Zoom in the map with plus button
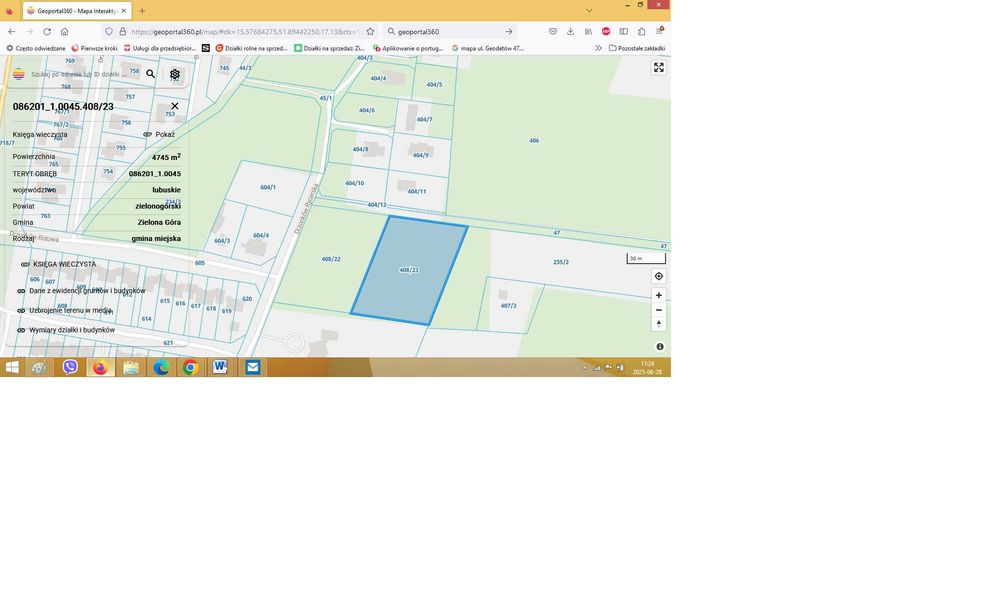This screenshot has width=1000, height=595. pos(659,295)
